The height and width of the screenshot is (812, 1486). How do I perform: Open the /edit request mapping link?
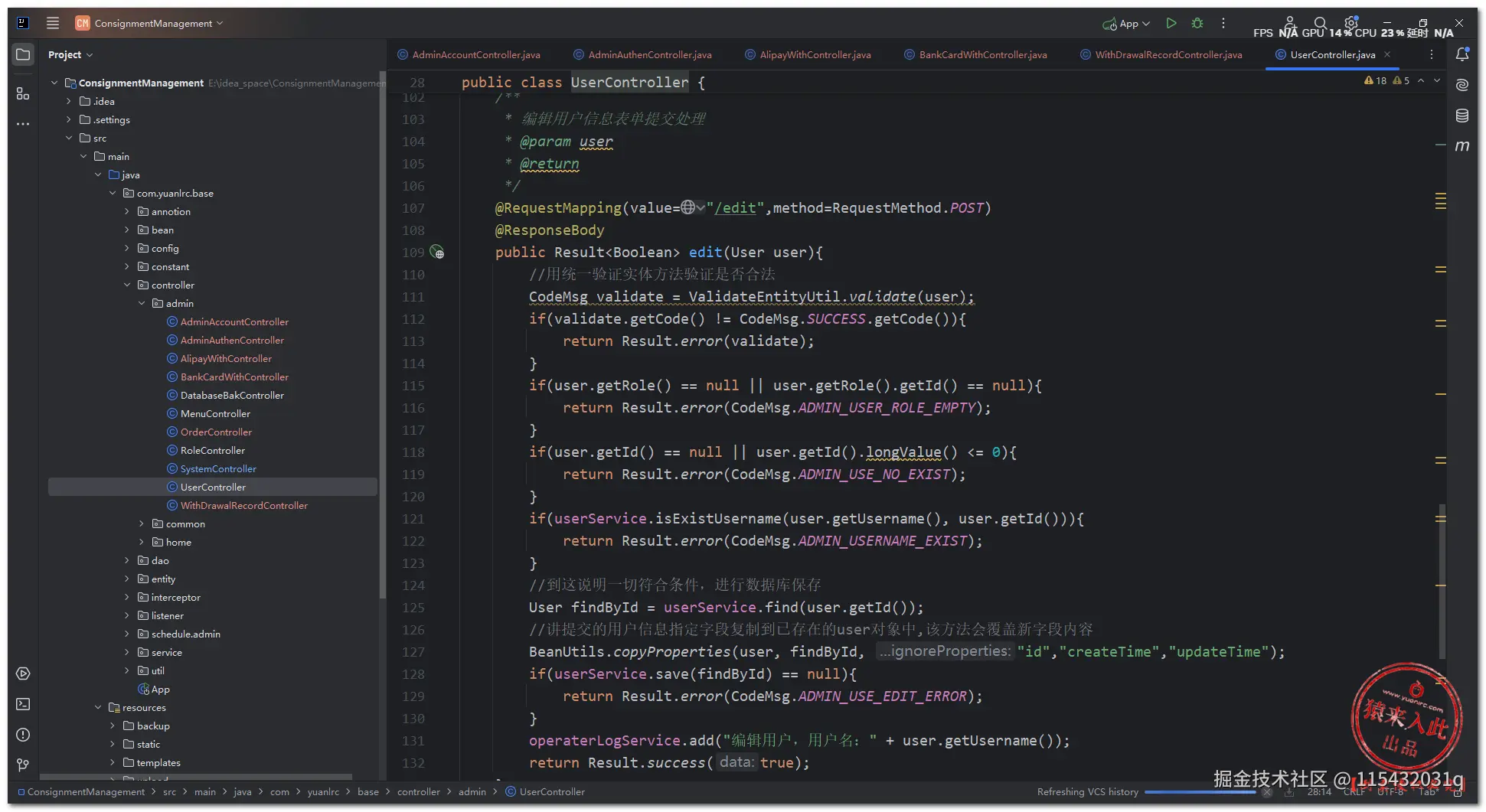tap(736, 207)
